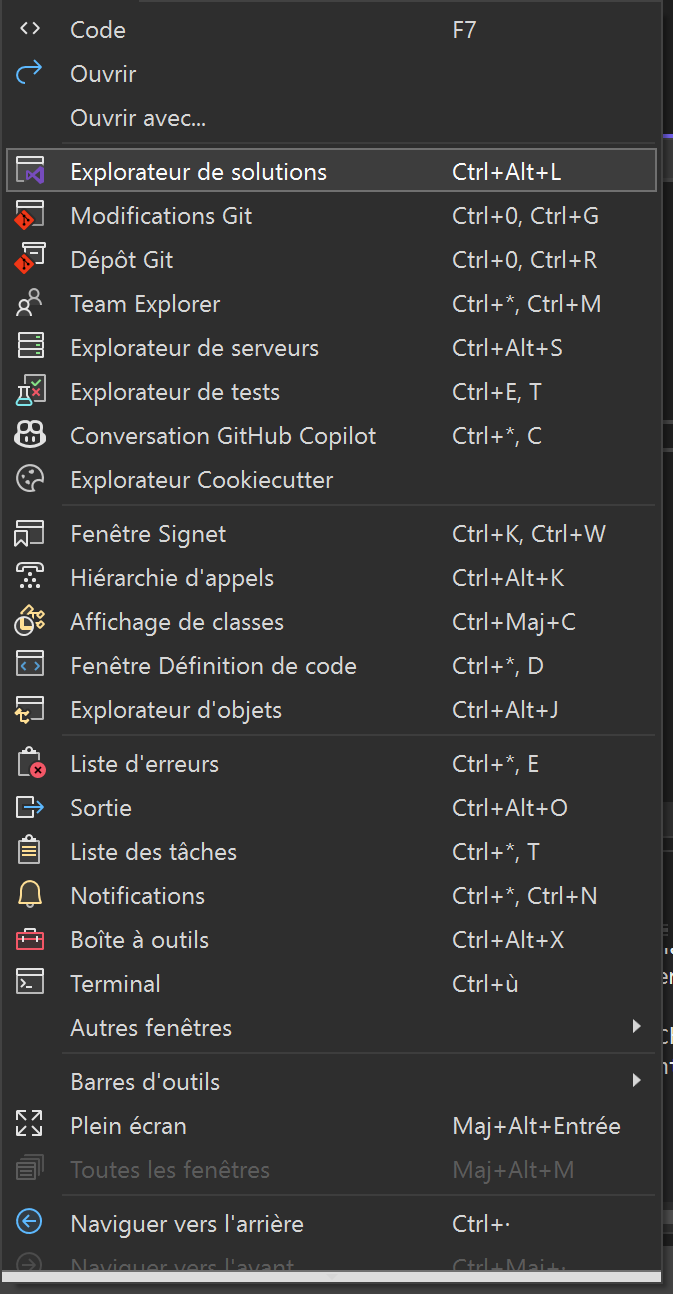The image size is (673, 1294).
Task: Click the Team Explorer people icon
Action: [x=30, y=304]
